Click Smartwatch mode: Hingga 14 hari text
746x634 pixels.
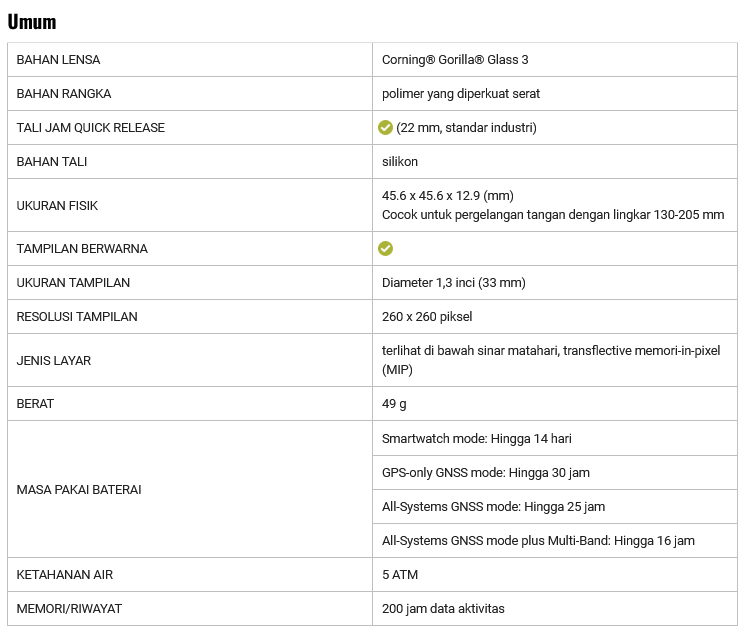point(477,439)
